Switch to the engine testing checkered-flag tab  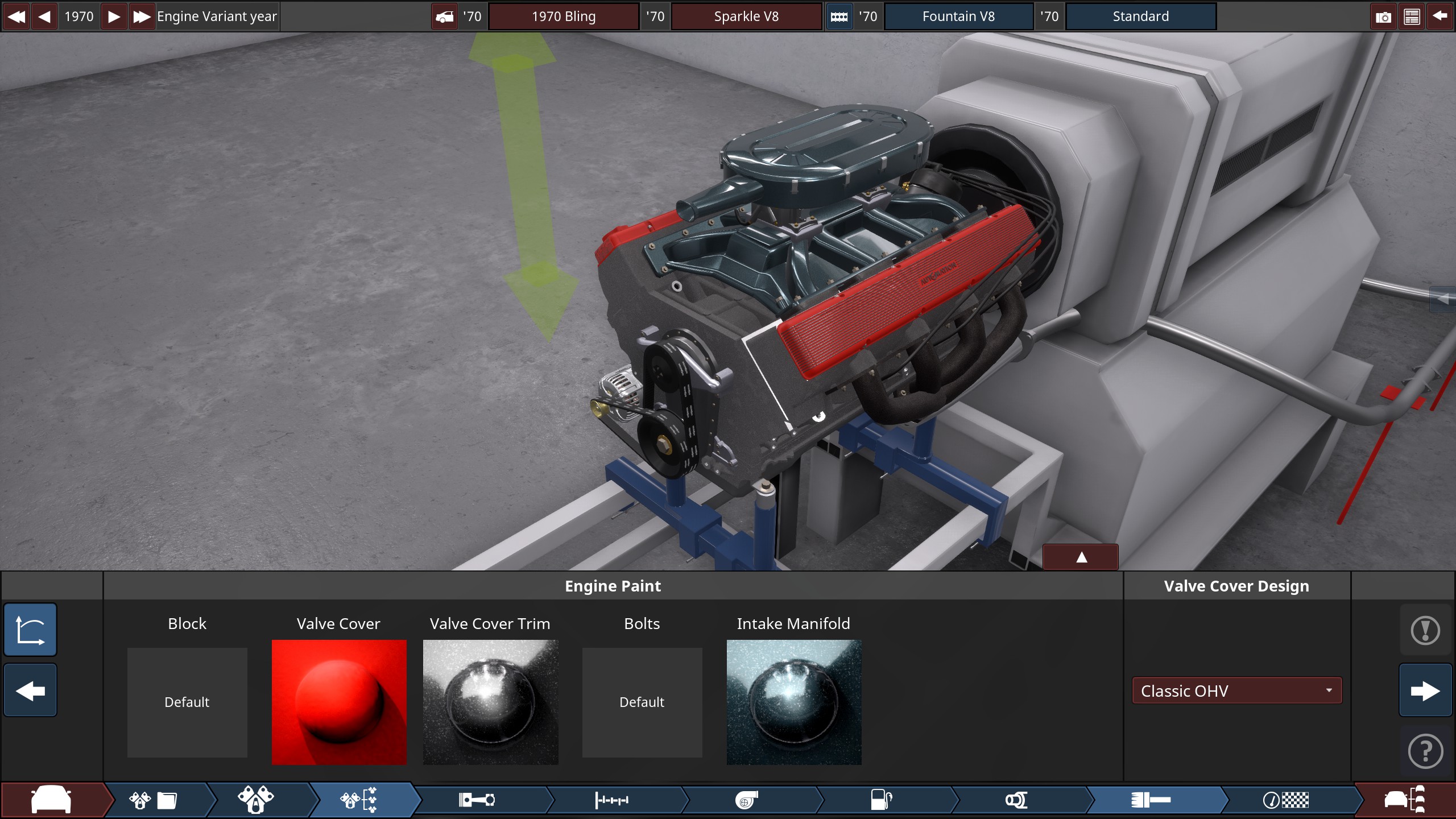[x=1287, y=800]
